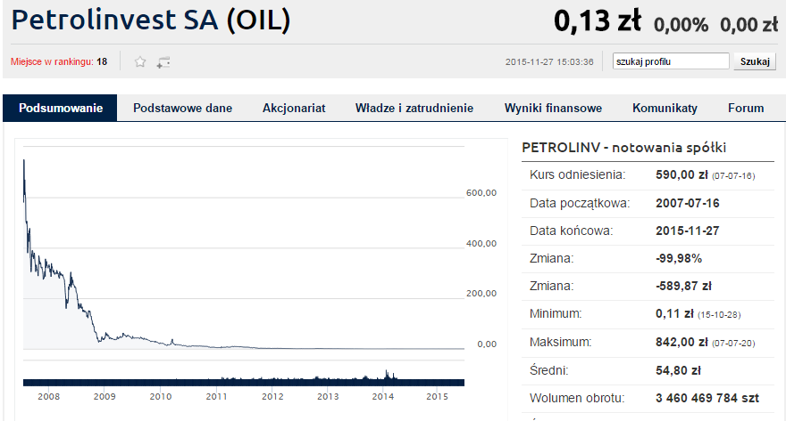The height and width of the screenshot is (421, 786).
Task: Open the Podsumowanie tab
Action: [x=60, y=108]
